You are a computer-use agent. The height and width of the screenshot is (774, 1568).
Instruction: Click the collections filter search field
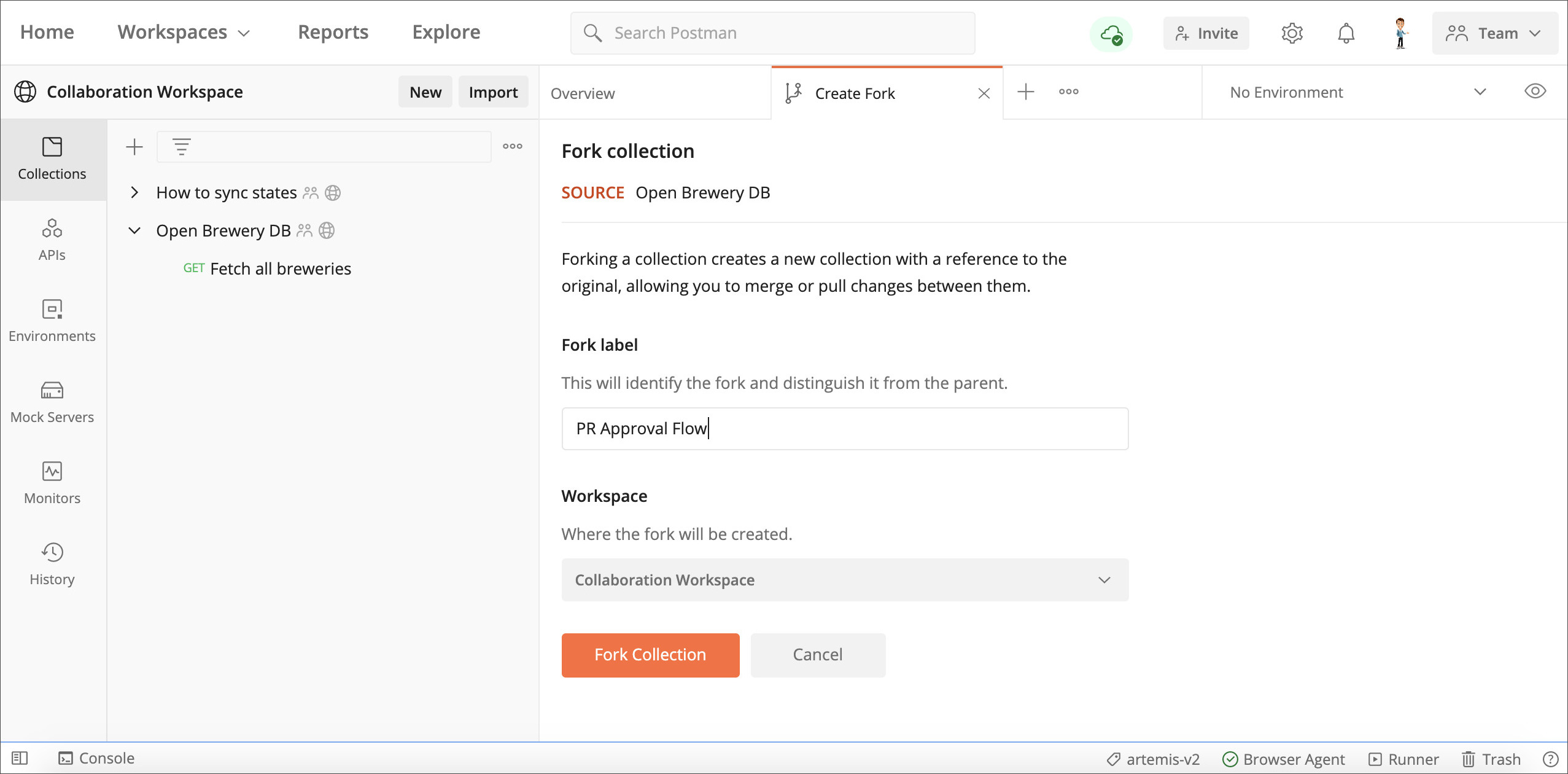(324, 147)
